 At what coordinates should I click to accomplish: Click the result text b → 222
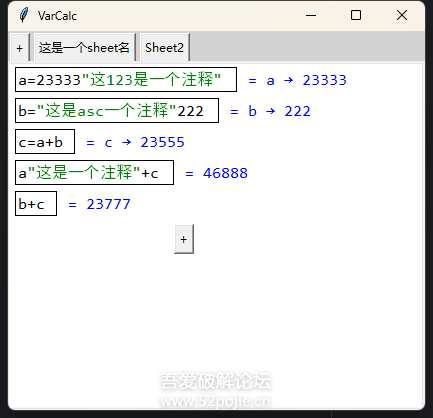280,111
